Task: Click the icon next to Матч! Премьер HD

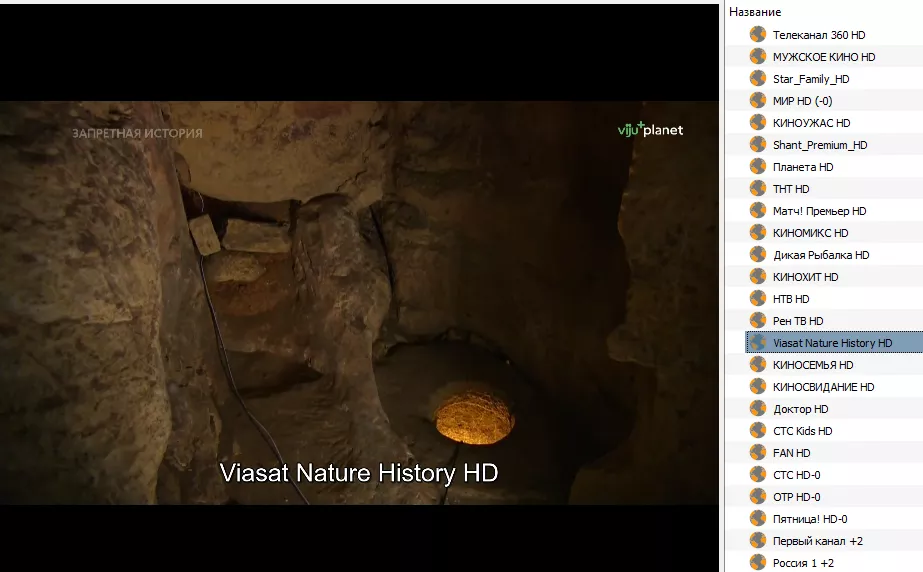Action: pyautogui.click(x=758, y=210)
